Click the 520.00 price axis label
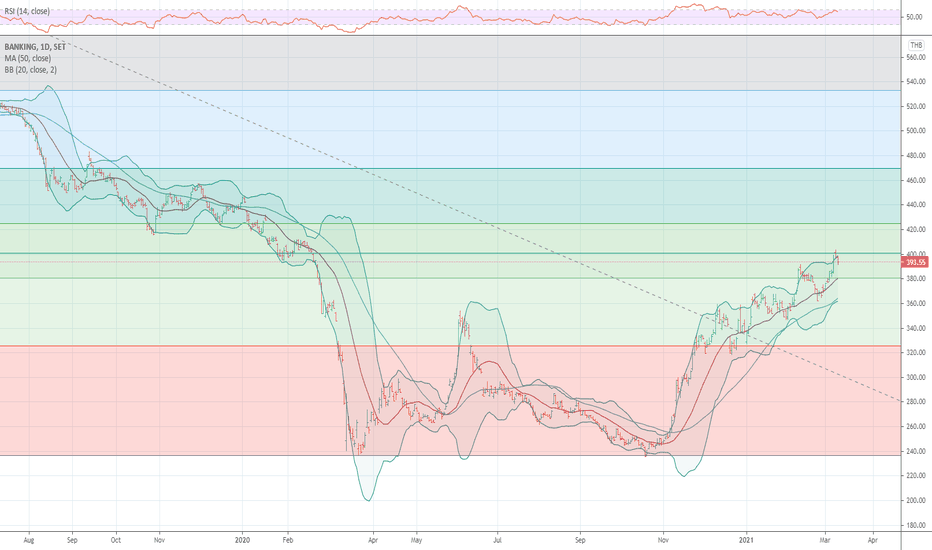Screen dimensions: 932x550 click(916, 106)
